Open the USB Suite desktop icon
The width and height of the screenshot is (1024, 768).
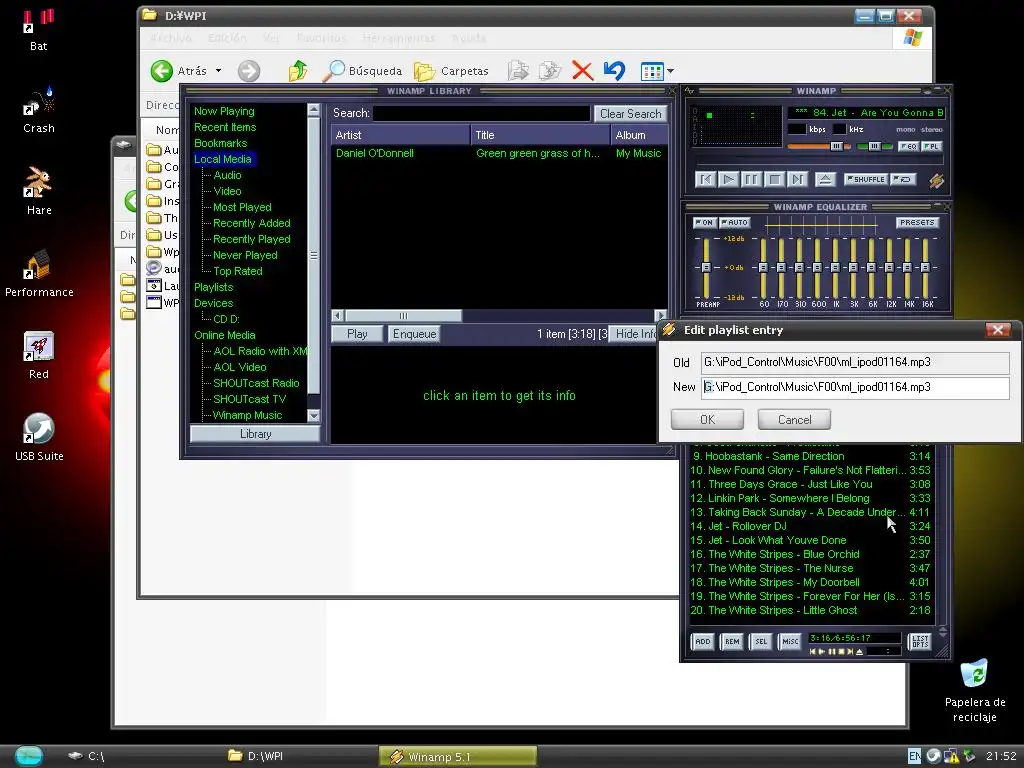[39, 437]
